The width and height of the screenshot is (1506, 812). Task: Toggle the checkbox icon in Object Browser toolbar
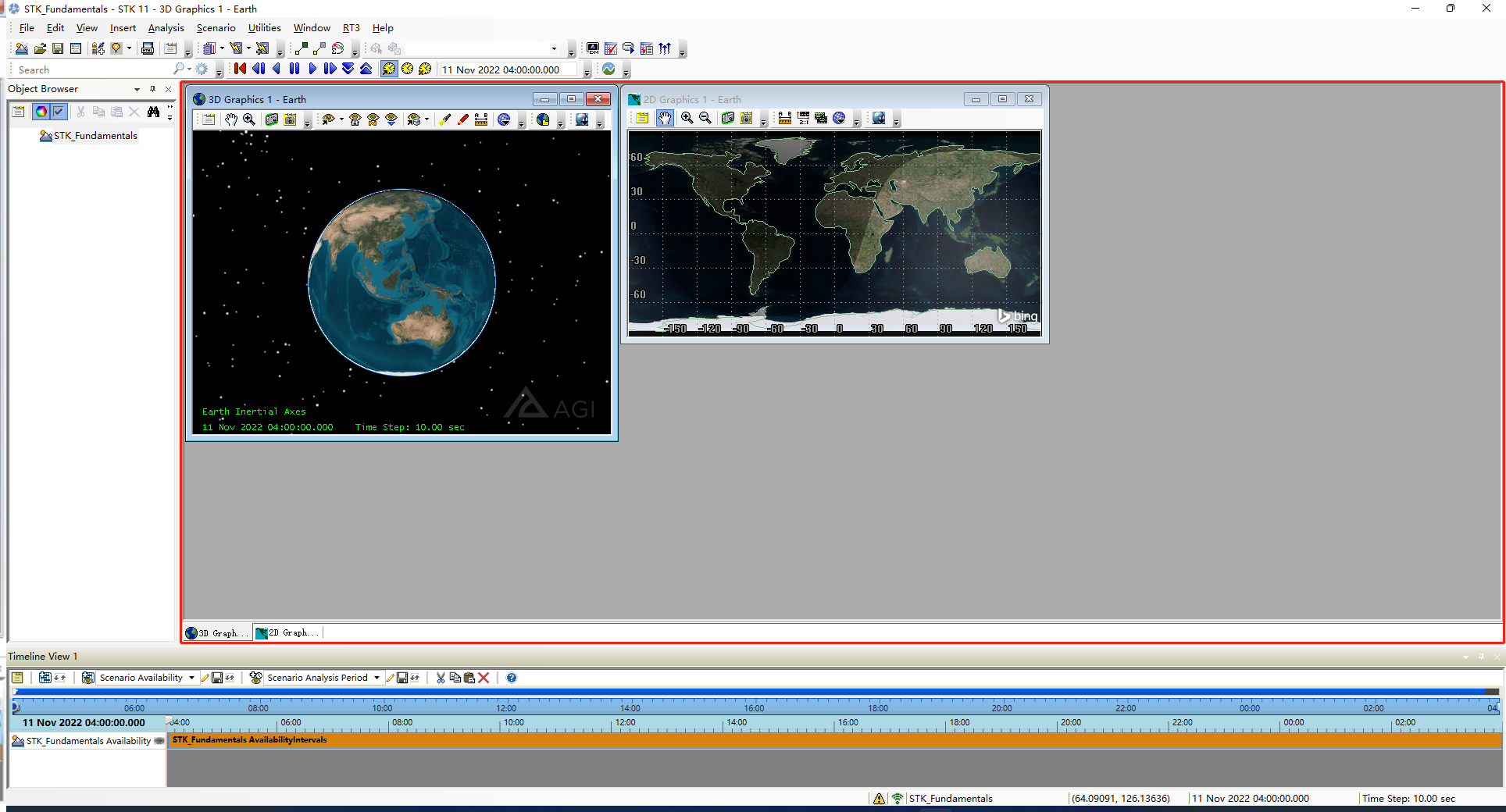(59, 111)
